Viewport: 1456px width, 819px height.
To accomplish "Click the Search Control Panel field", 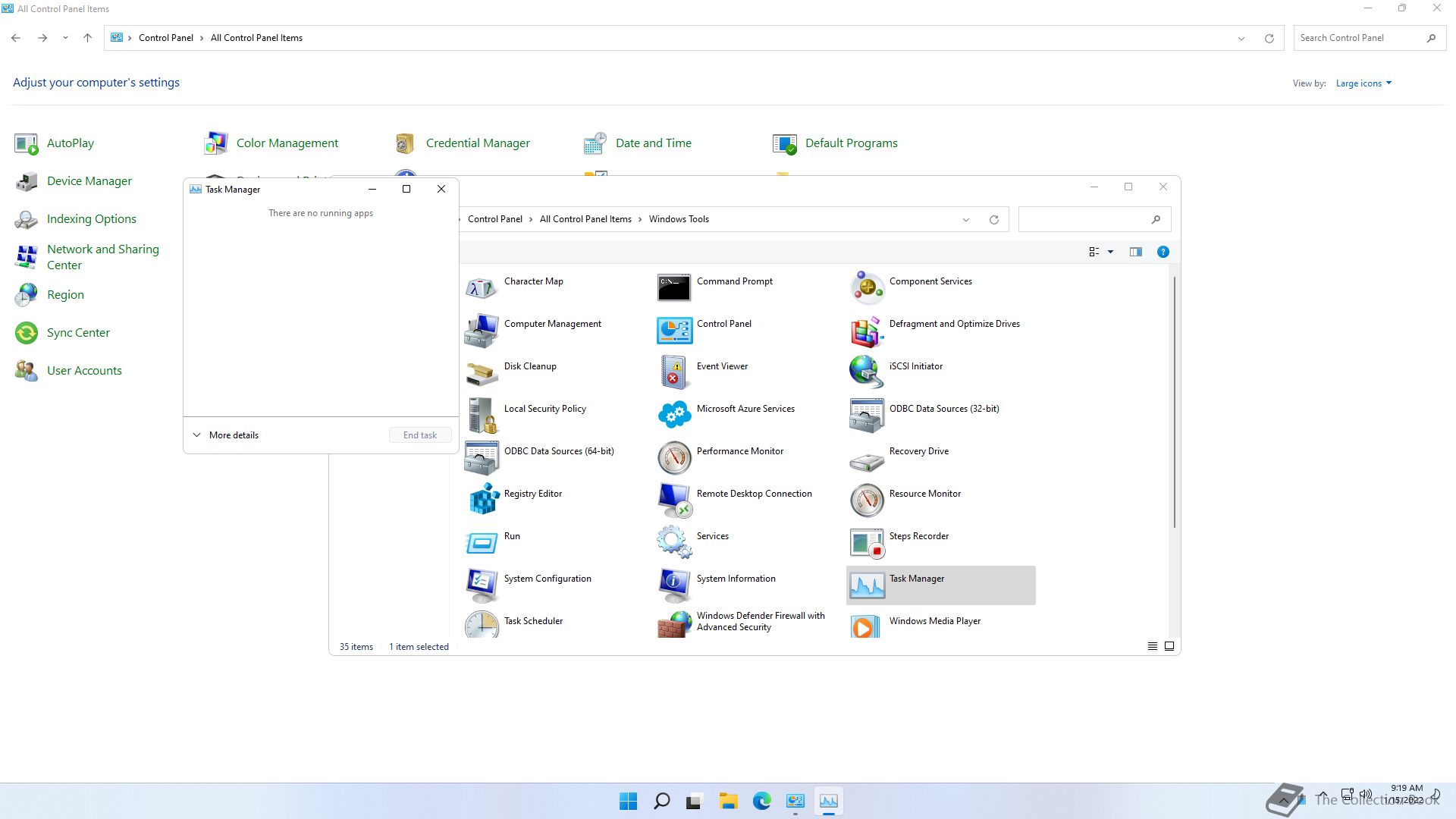I will pyautogui.click(x=1369, y=38).
